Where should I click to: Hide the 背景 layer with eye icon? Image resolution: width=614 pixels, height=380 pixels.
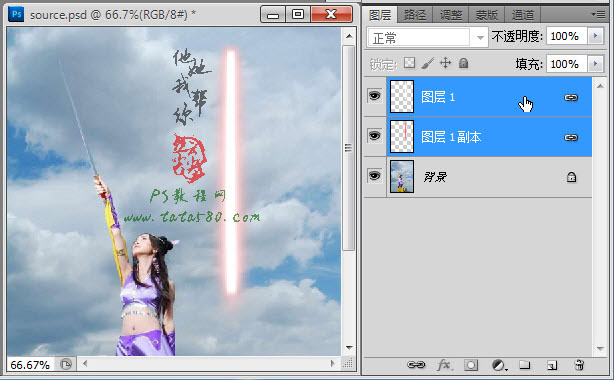375,176
